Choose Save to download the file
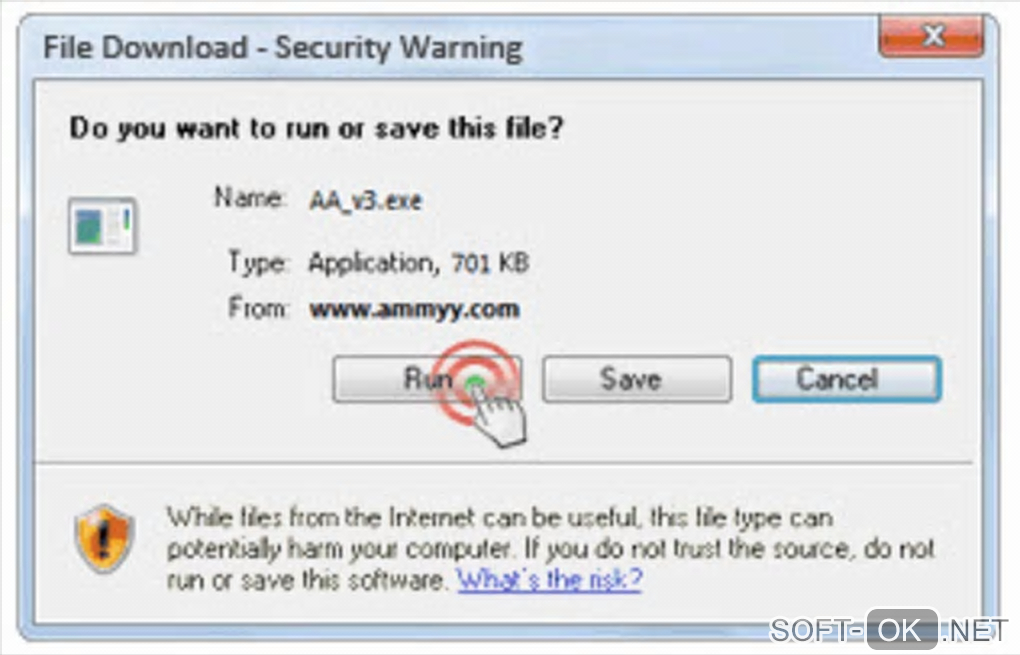This screenshot has height=655, width=1020. [637, 379]
